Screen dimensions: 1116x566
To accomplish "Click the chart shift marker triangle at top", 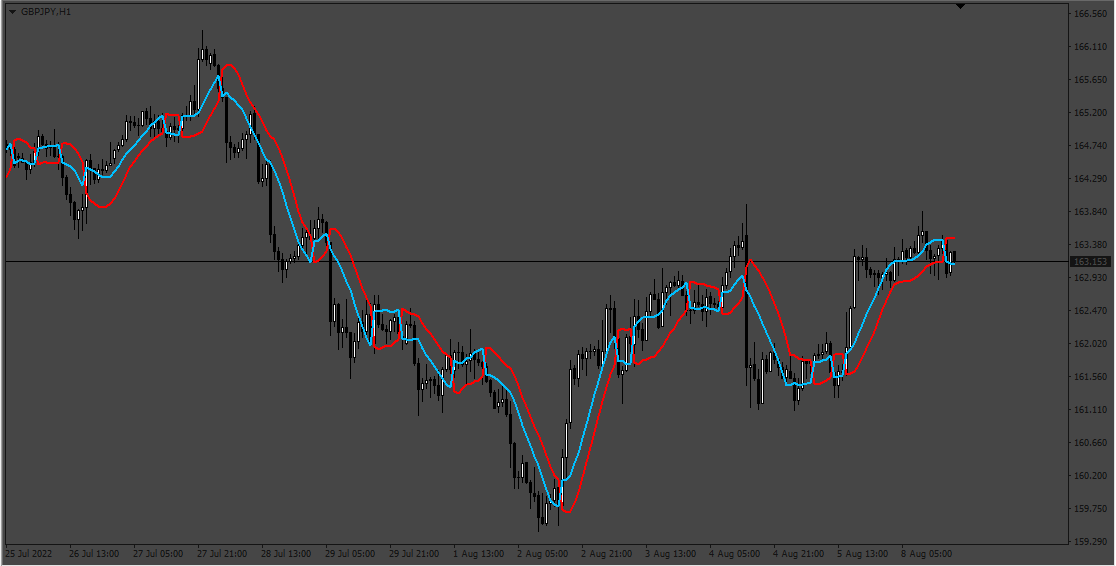I will point(960,6).
